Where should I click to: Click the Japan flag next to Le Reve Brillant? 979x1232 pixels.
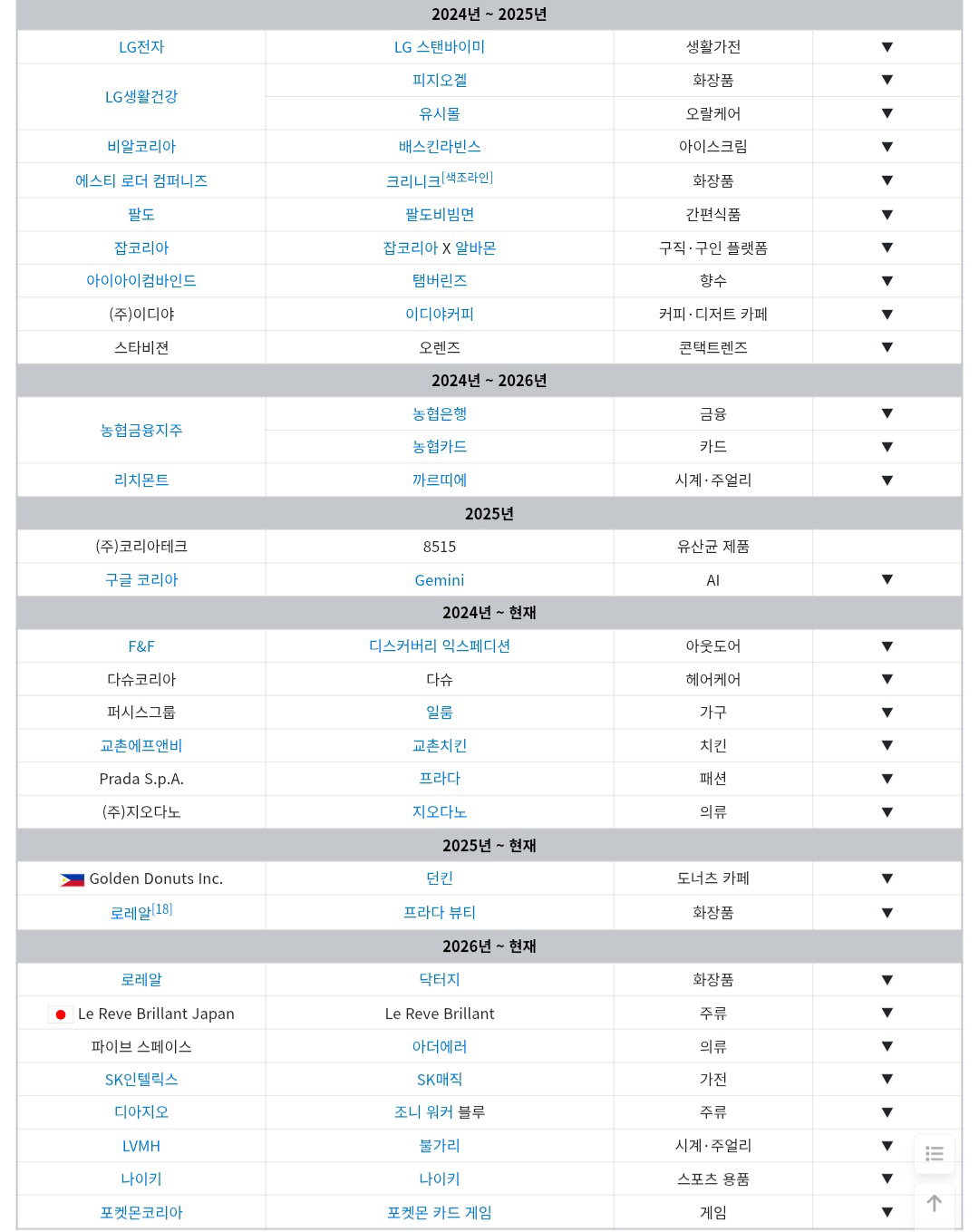click(61, 1014)
